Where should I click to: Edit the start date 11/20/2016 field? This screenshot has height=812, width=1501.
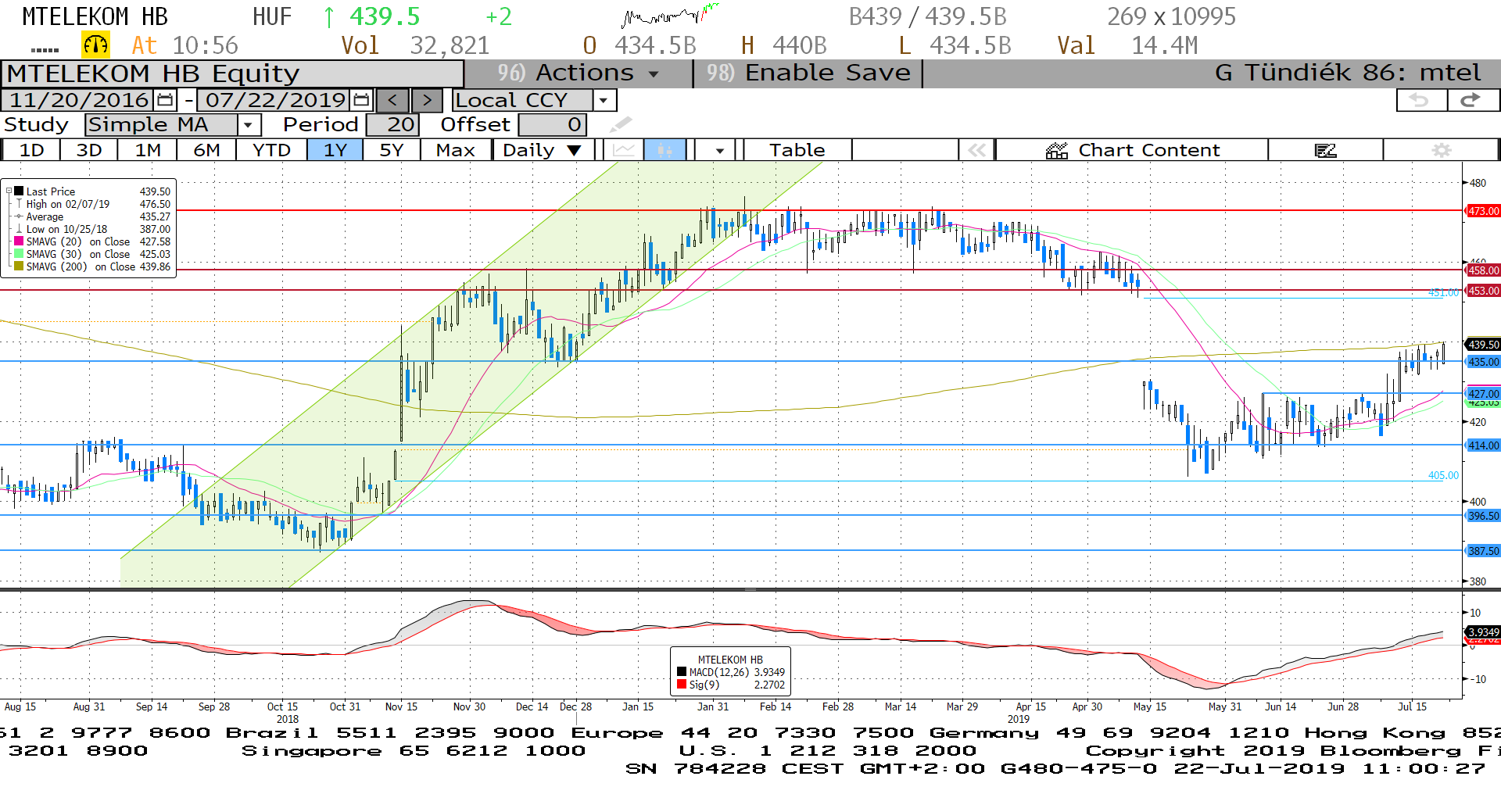(x=79, y=100)
